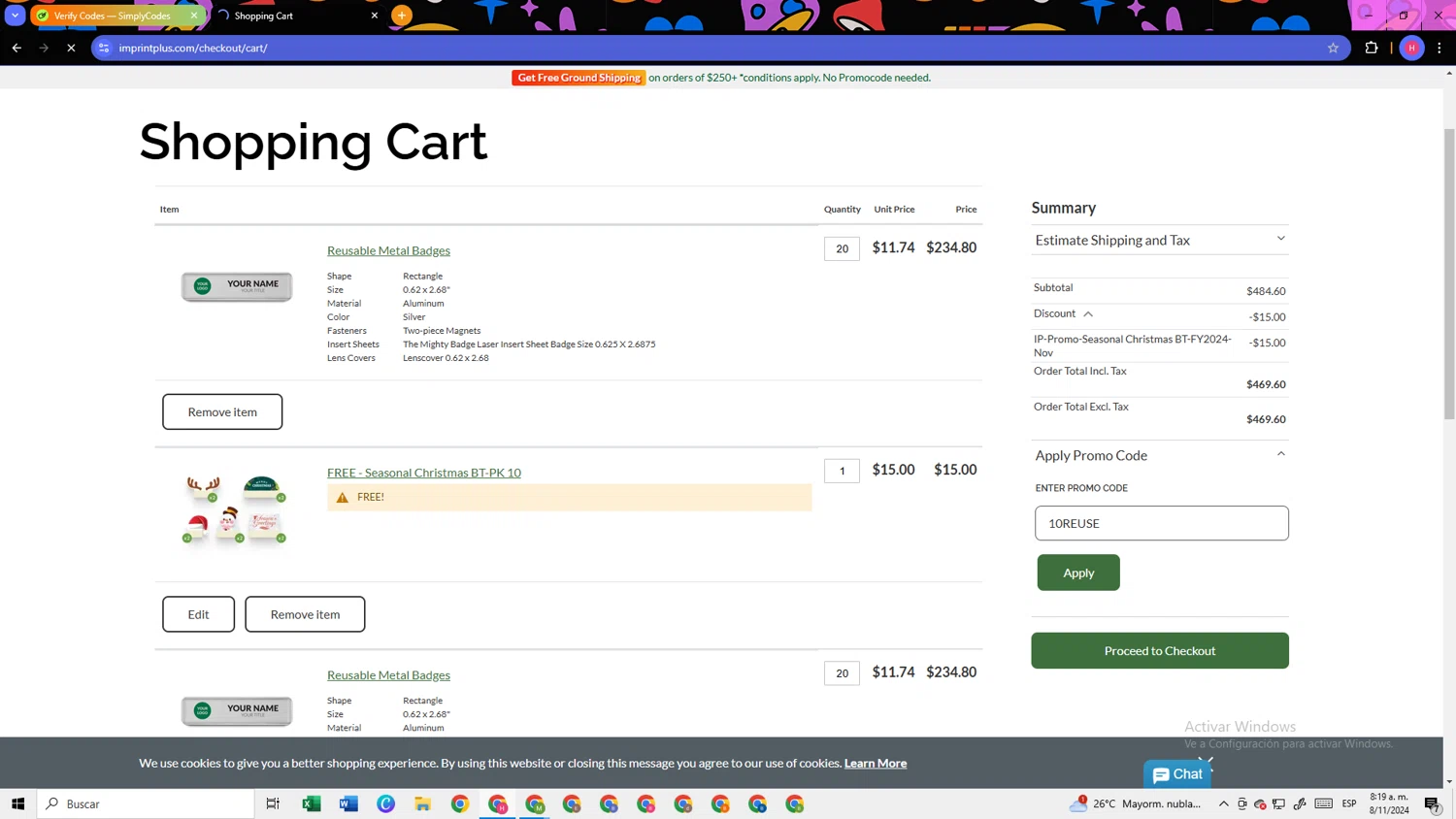Image resolution: width=1456 pixels, height=819 pixels.
Task: Open the second Reusable Metal Badges link
Action: click(388, 675)
